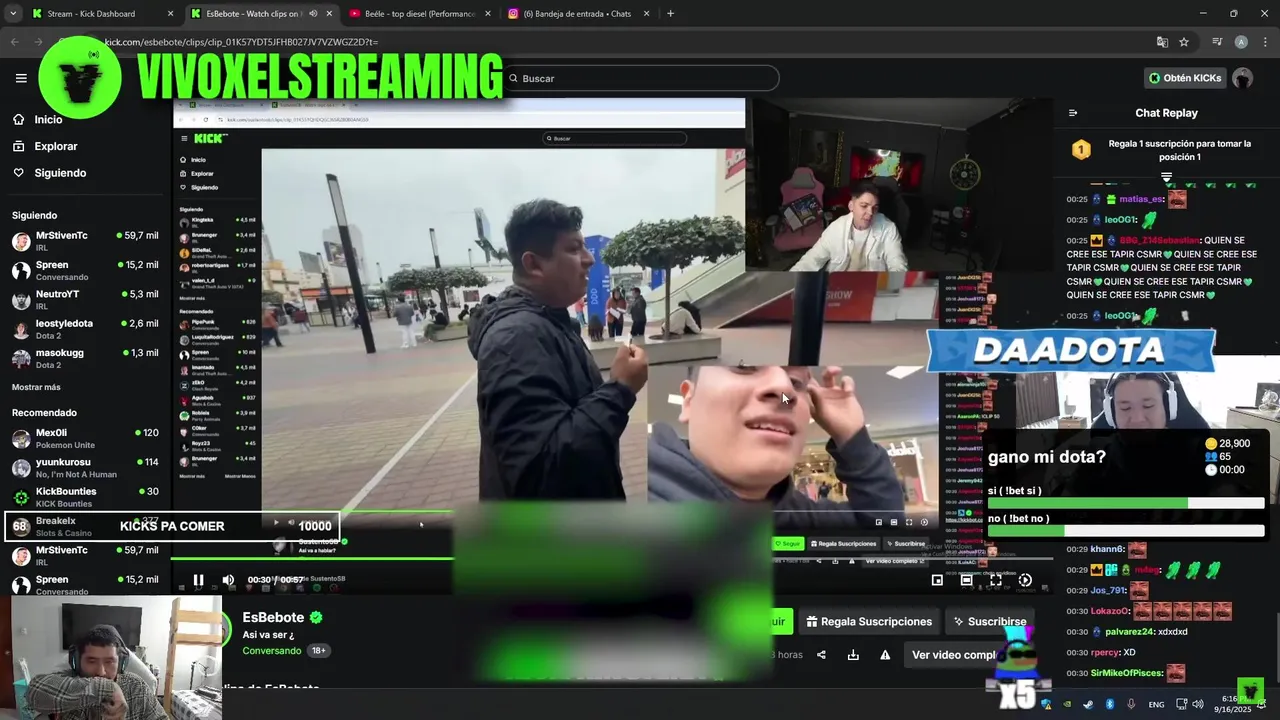Mute the clip audio
This screenshot has height=720, width=1280.
tap(228, 580)
